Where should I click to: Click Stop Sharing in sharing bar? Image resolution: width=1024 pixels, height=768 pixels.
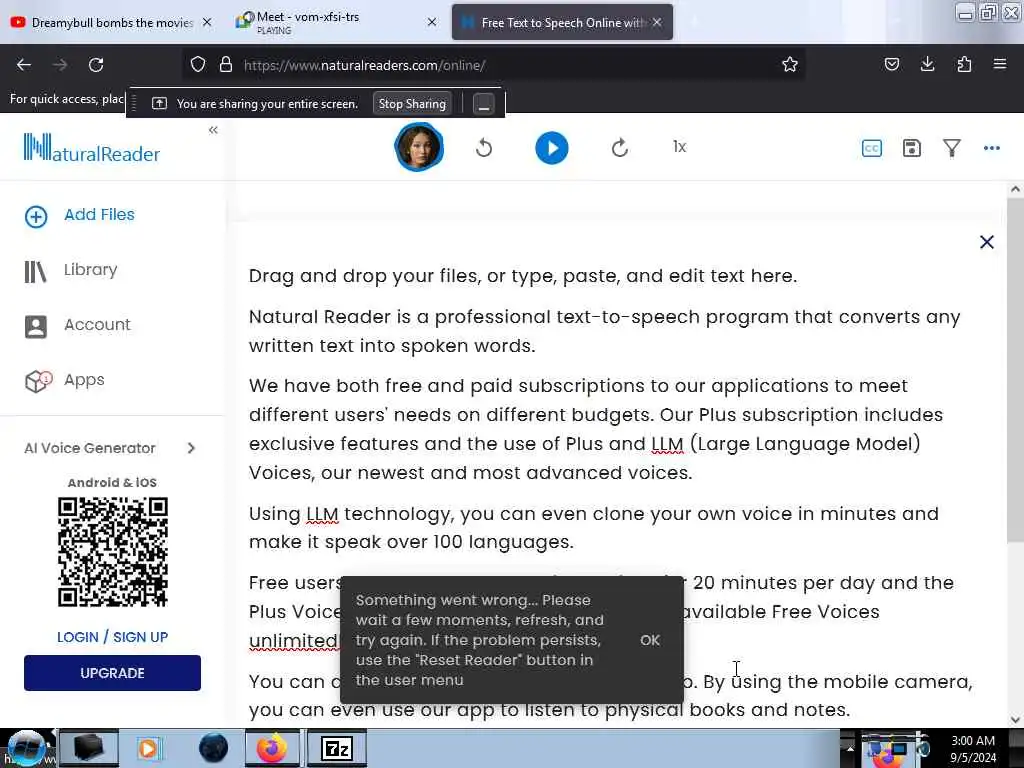(412, 104)
